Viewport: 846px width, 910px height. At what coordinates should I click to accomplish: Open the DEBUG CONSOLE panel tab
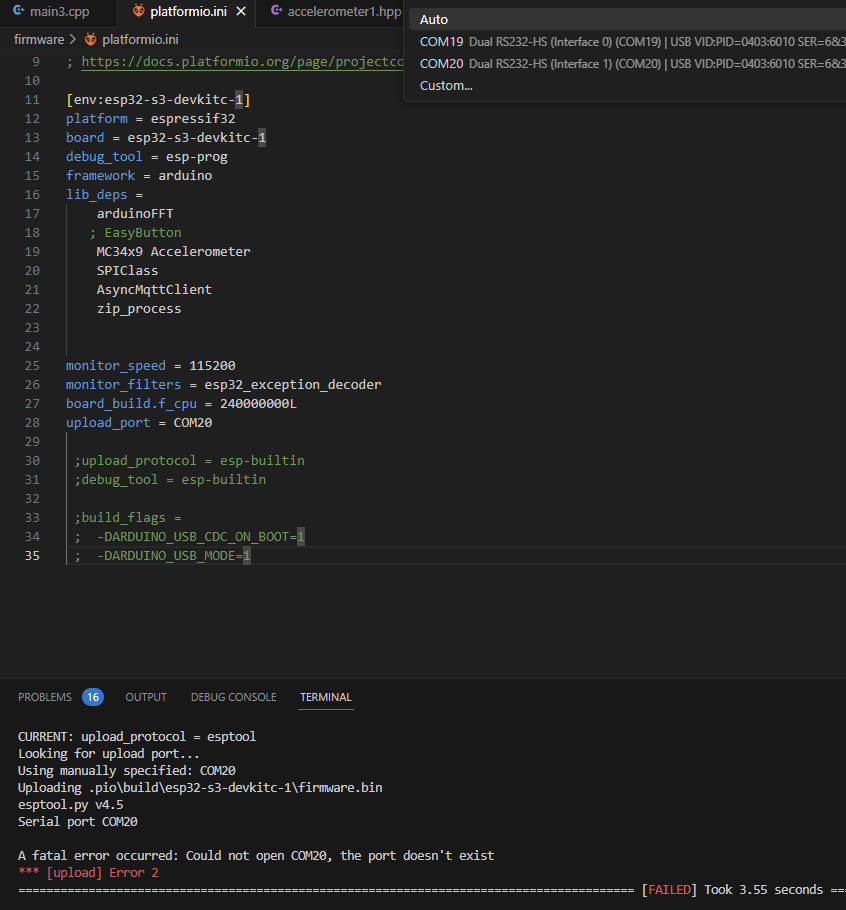[x=233, y=697]
